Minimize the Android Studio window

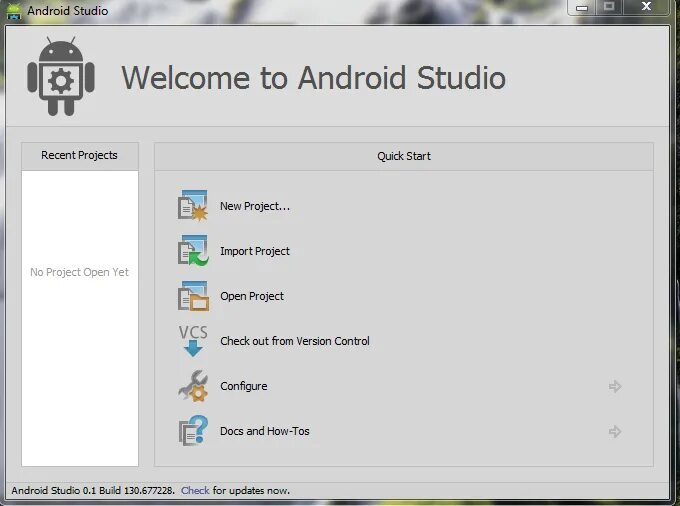point(582,7)
